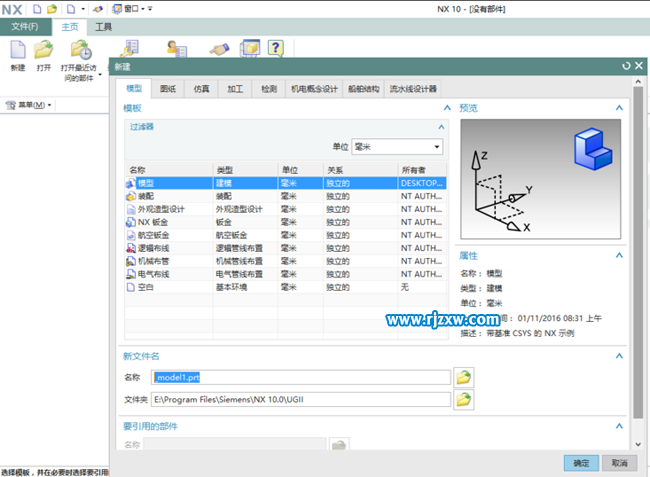The width and height of the screenshot is (650, 477).
Task: Click the 取消 button
Action: (x=619, y=463)
